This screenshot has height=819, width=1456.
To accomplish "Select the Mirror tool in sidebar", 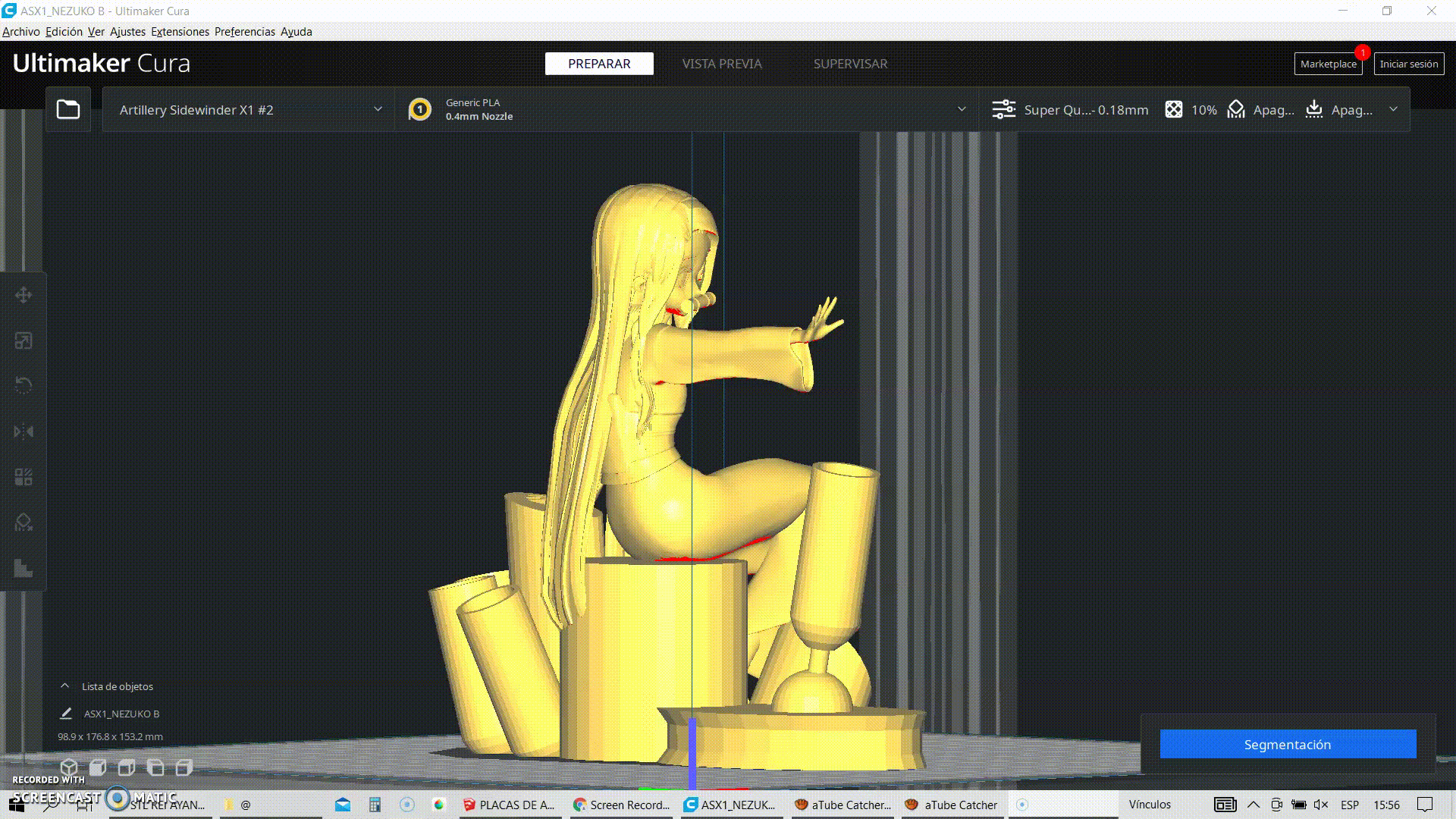I will pyautogui.click(x=24, y=431).
